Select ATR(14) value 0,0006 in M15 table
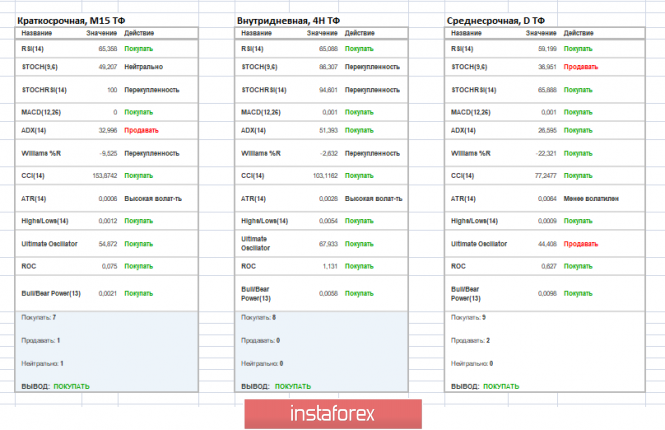Screen dimensions: 665x430 108,198
